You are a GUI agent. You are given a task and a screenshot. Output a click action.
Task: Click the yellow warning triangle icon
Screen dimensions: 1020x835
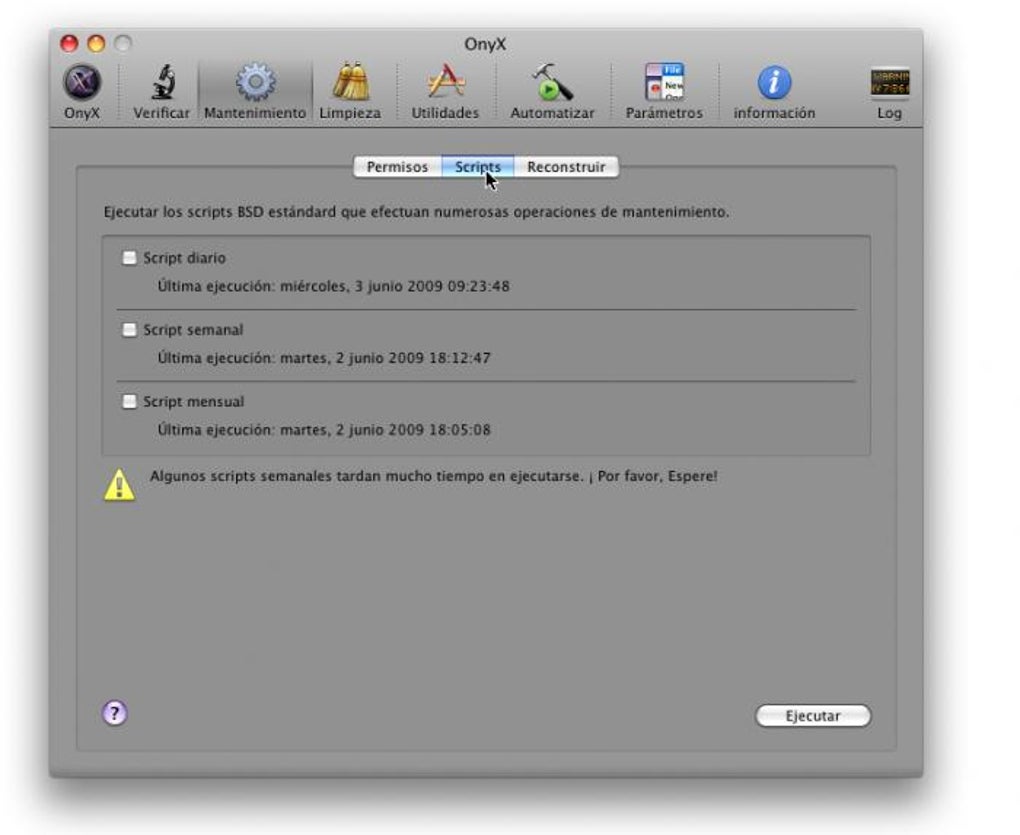(119, 485)
